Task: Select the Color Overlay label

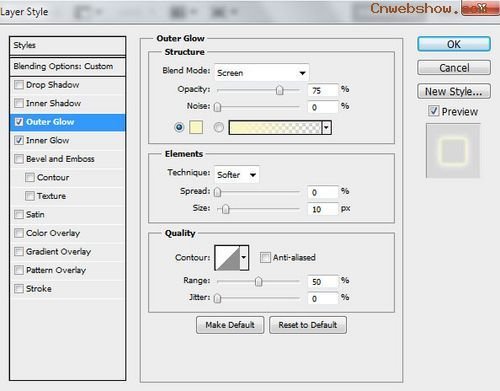Action: click(53, 233)
